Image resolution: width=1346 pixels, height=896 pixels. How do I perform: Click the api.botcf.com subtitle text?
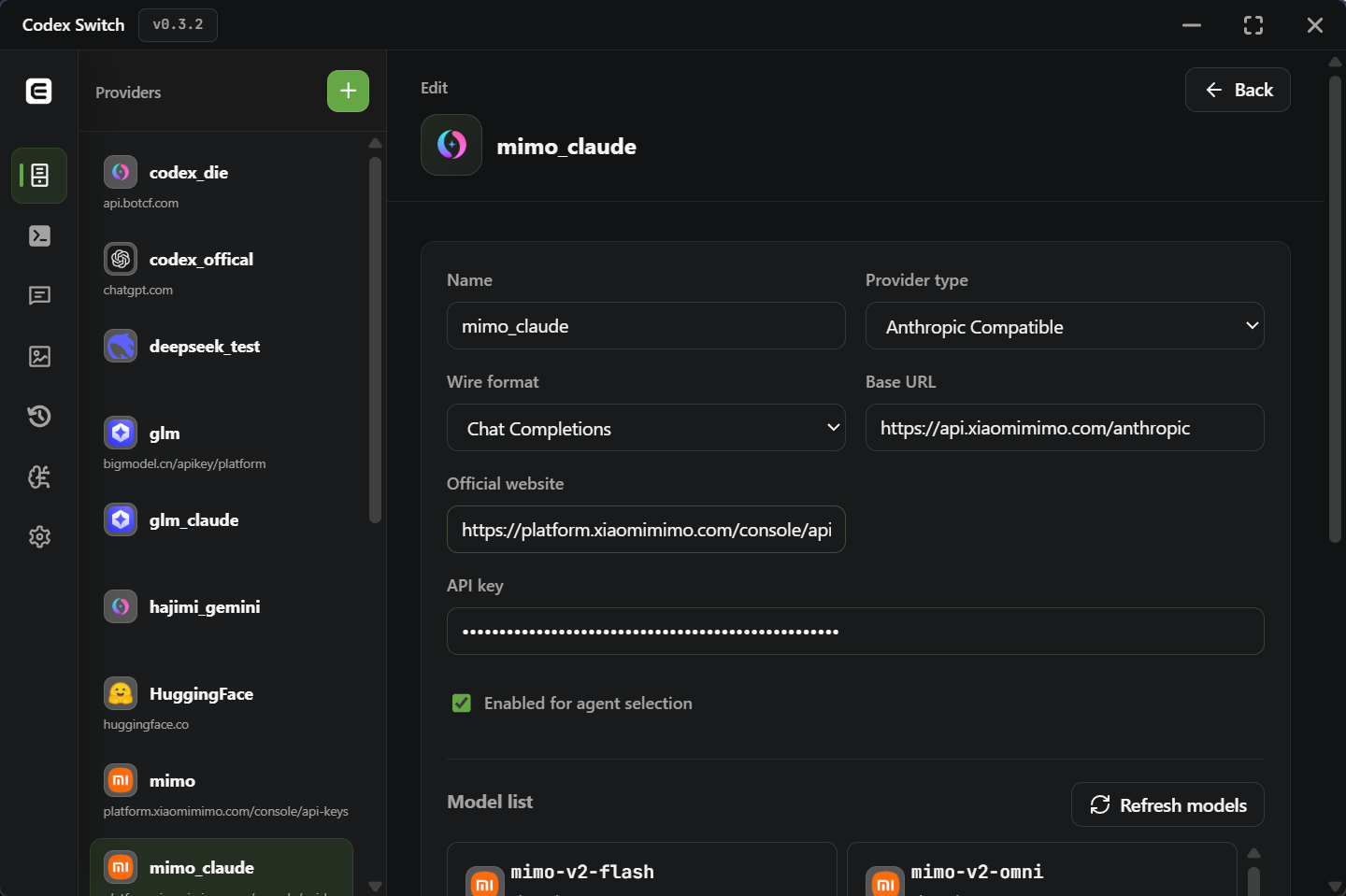click(x=140, y=203)
